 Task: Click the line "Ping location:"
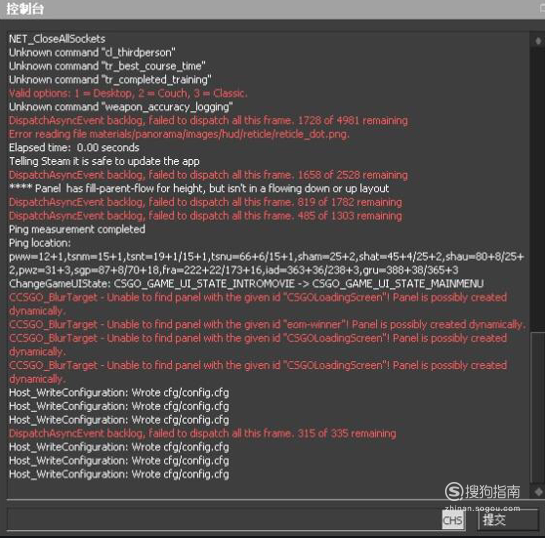[x=40, y=243]
